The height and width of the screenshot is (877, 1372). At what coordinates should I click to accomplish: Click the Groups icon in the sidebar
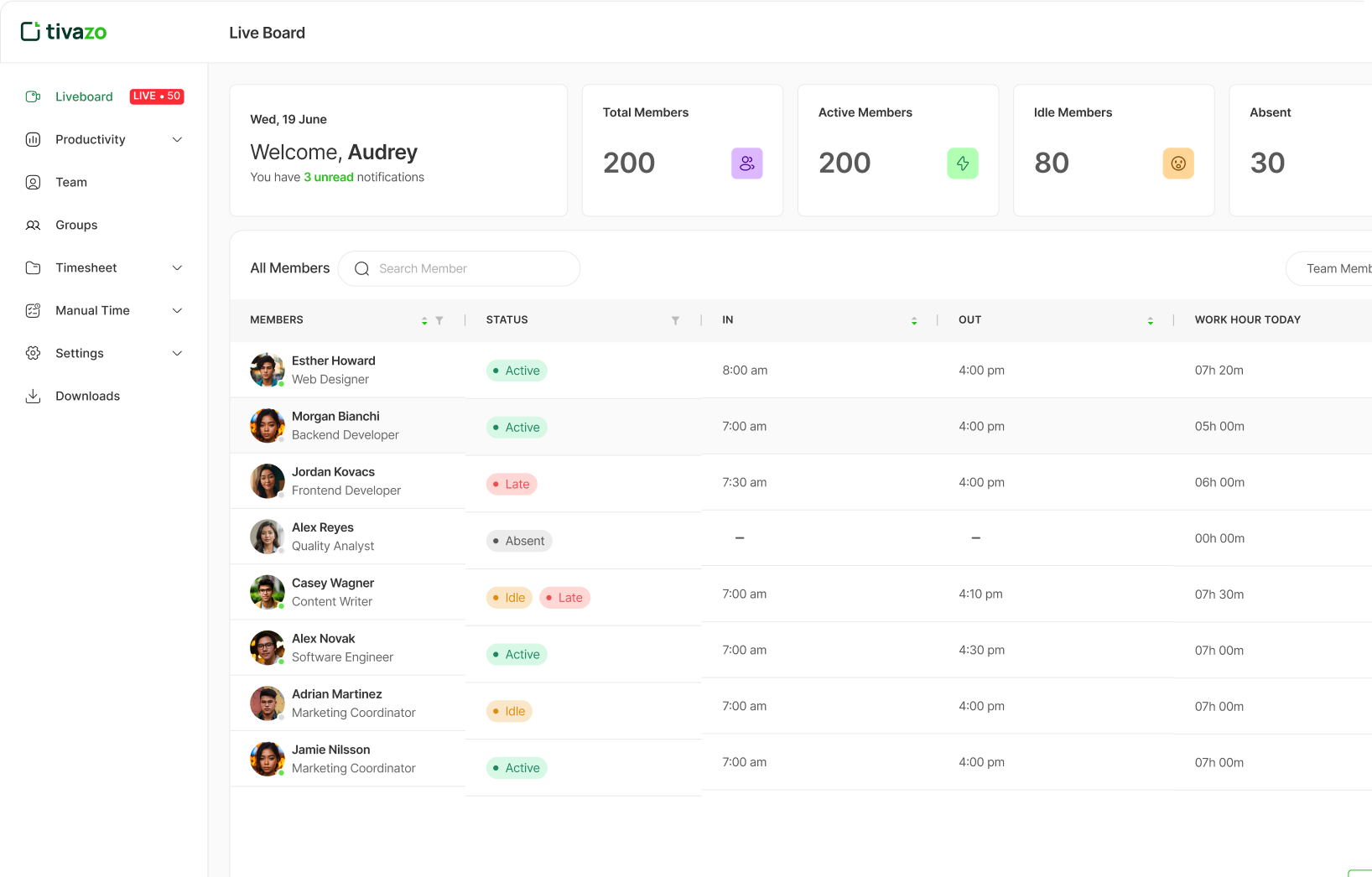point(33,225)
